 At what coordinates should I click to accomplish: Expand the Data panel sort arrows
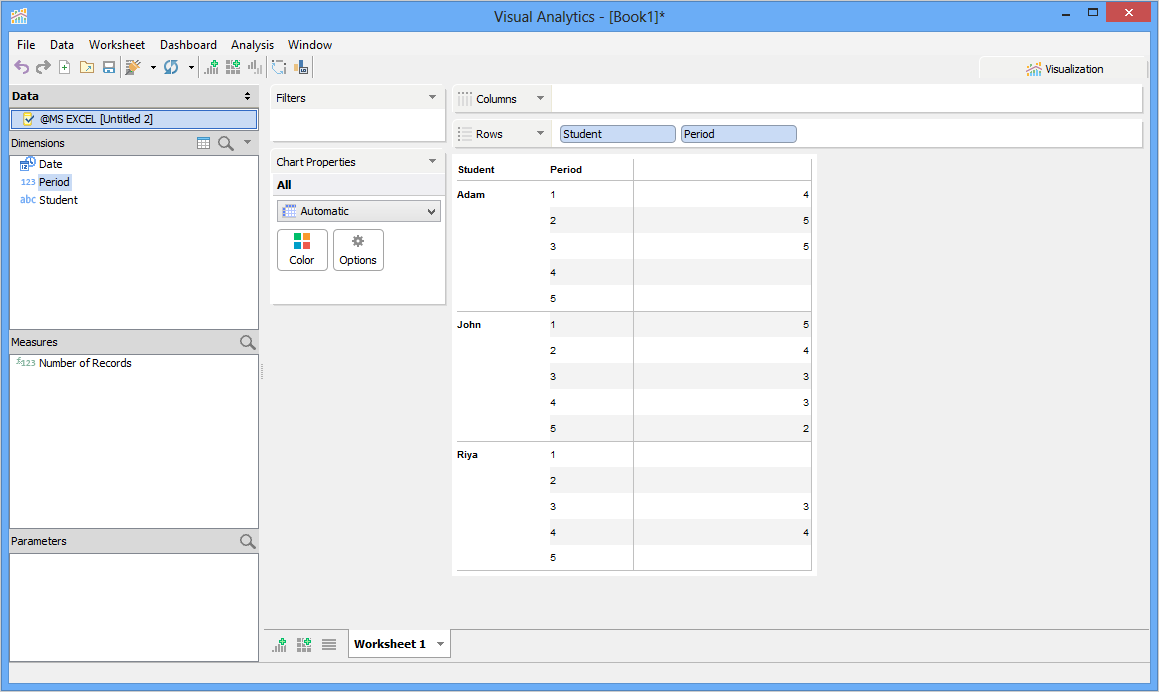point(247,96)
